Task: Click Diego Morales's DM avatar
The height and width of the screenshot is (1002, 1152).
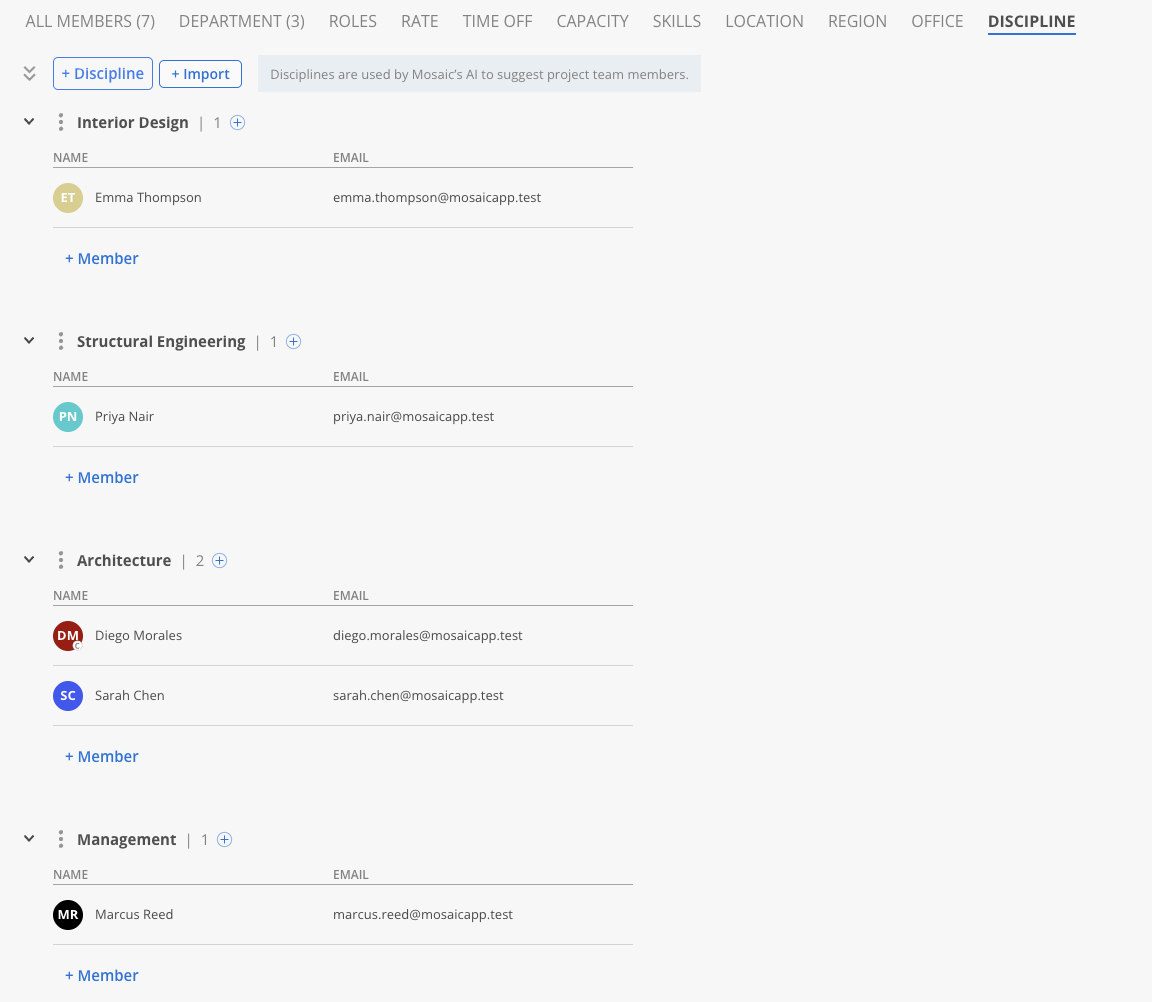Action: click(x=68, y=635)
